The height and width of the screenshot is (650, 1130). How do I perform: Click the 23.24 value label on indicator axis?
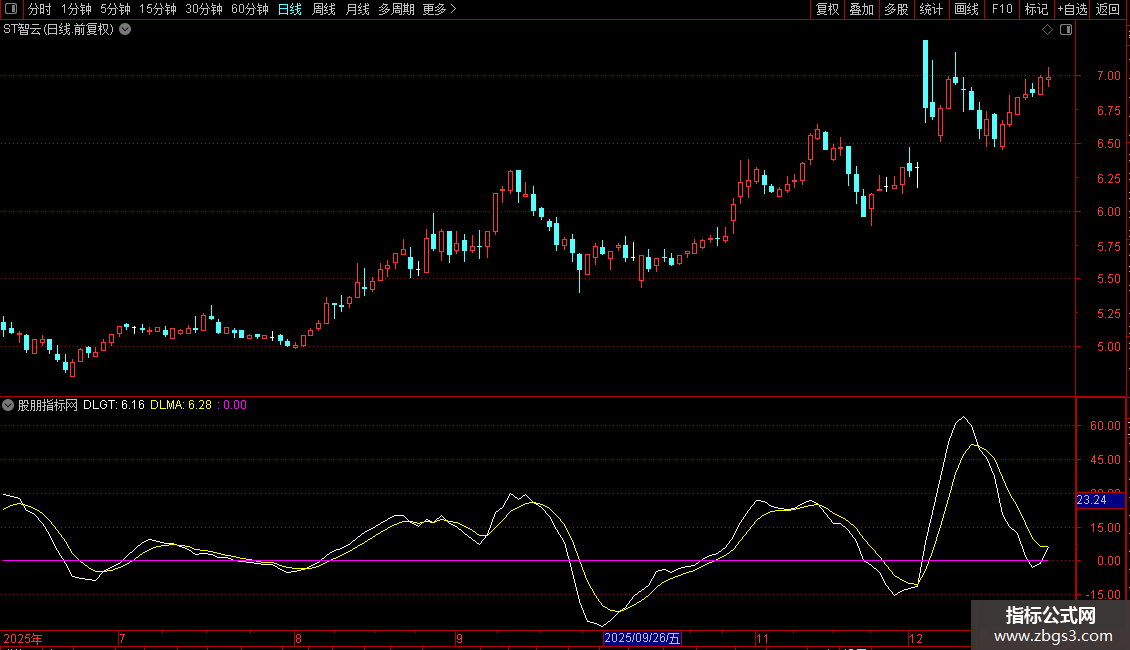click(x=1092, y=500)
